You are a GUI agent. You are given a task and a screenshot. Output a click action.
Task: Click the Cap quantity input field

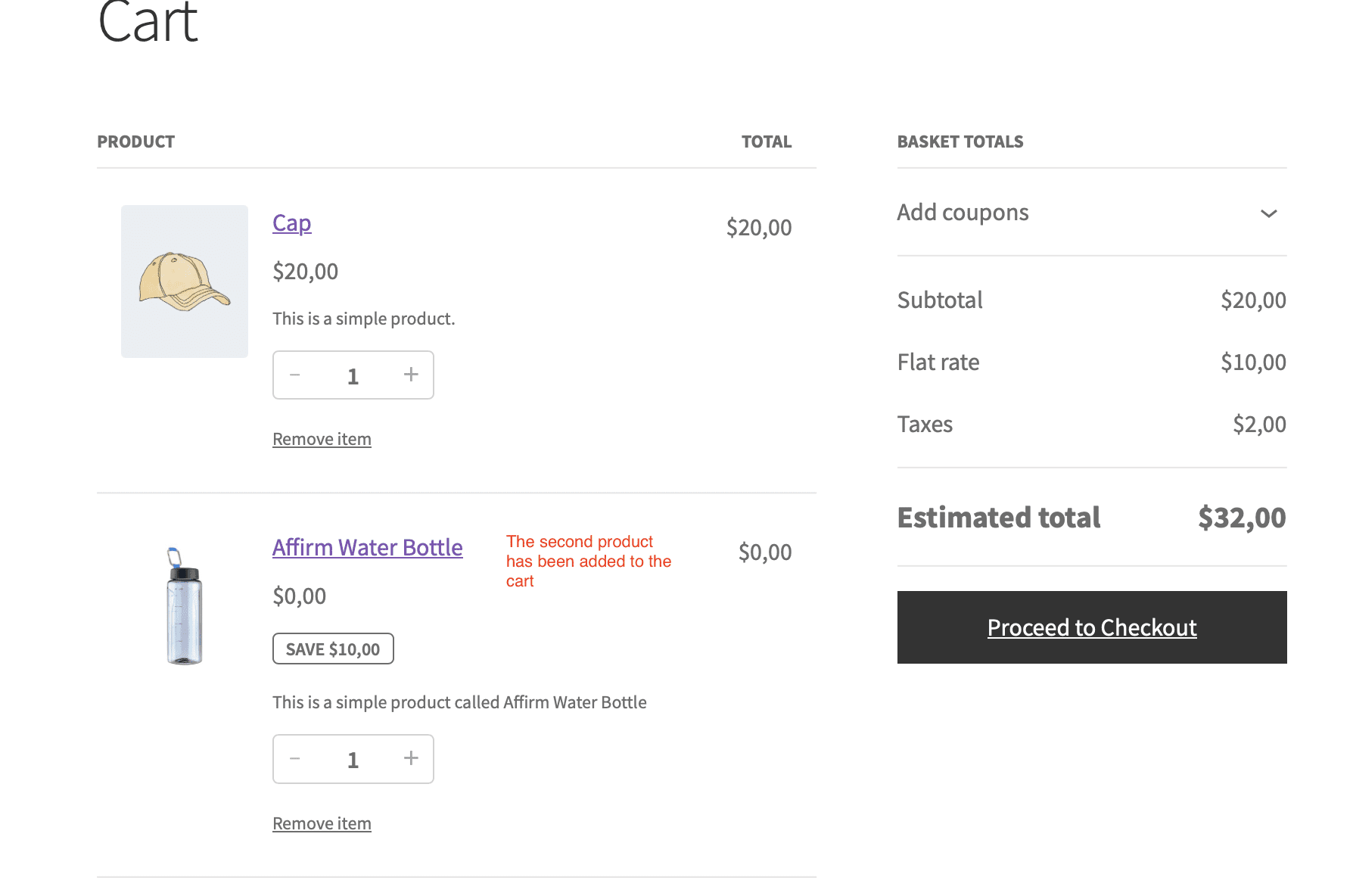click(x=353, y=376)
